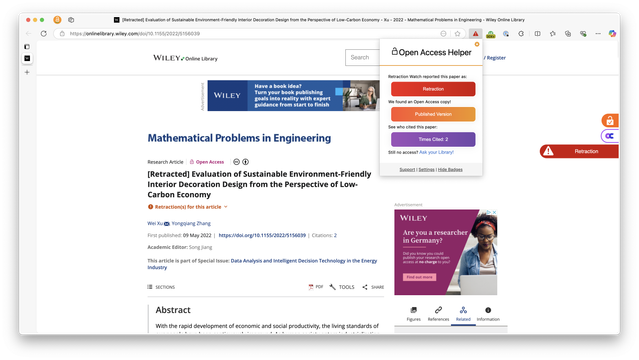Open the Copilot sidebar icon

[612, 34]
